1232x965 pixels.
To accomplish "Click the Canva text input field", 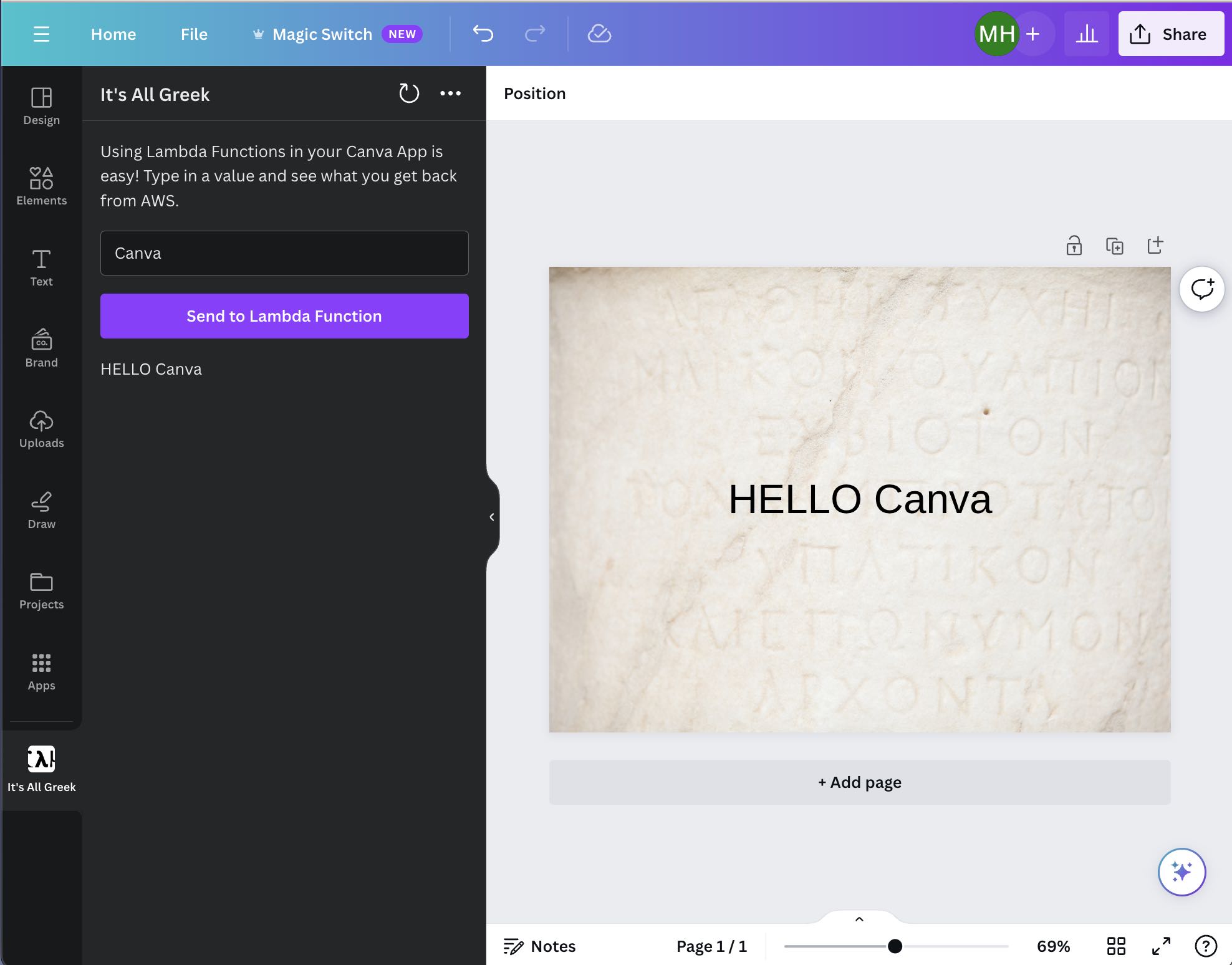I will [x=284, y=252].
